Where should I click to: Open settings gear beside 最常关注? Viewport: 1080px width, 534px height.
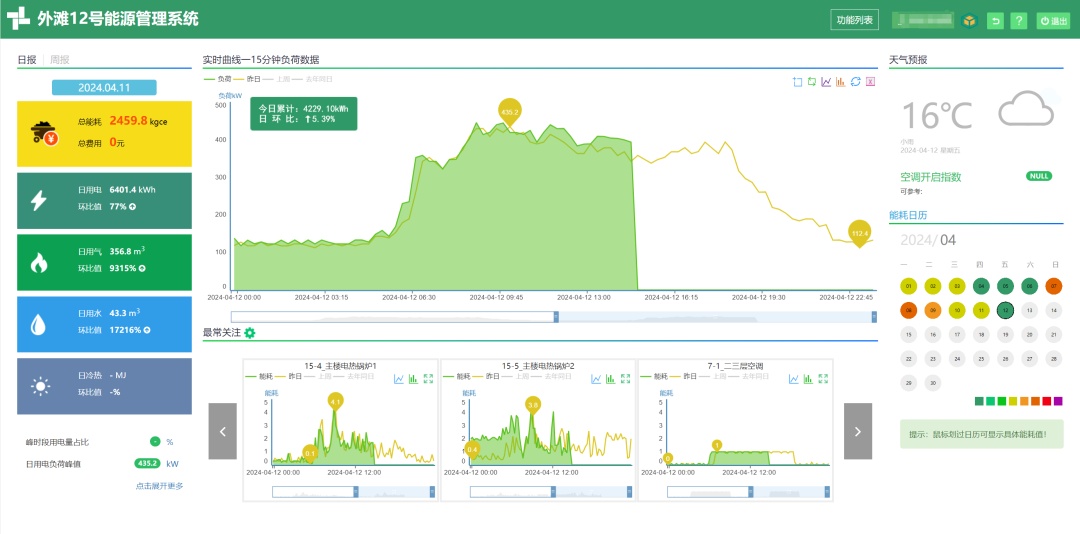[x=250, y=333]
